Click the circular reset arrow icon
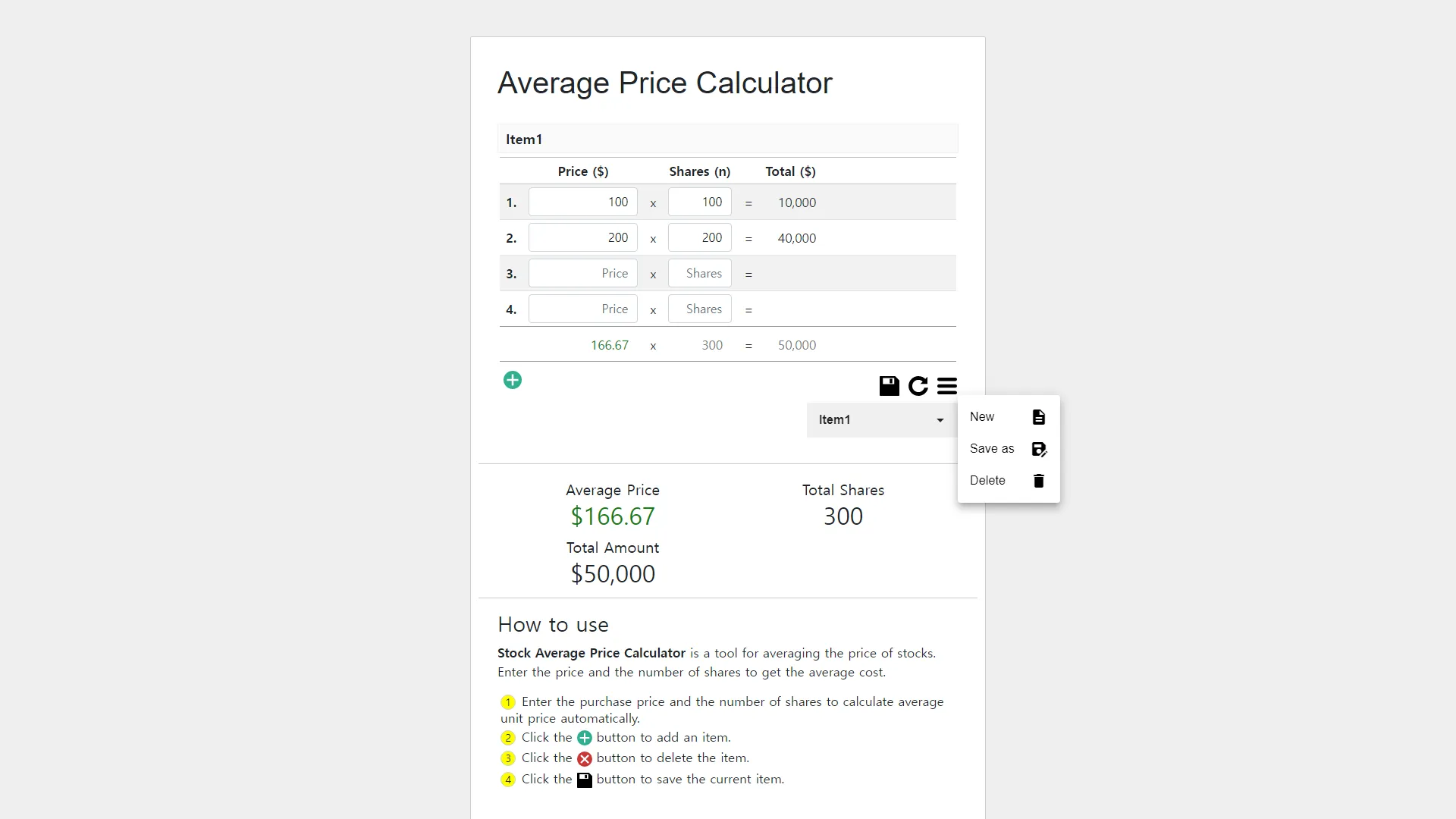 tap(918, 386)
